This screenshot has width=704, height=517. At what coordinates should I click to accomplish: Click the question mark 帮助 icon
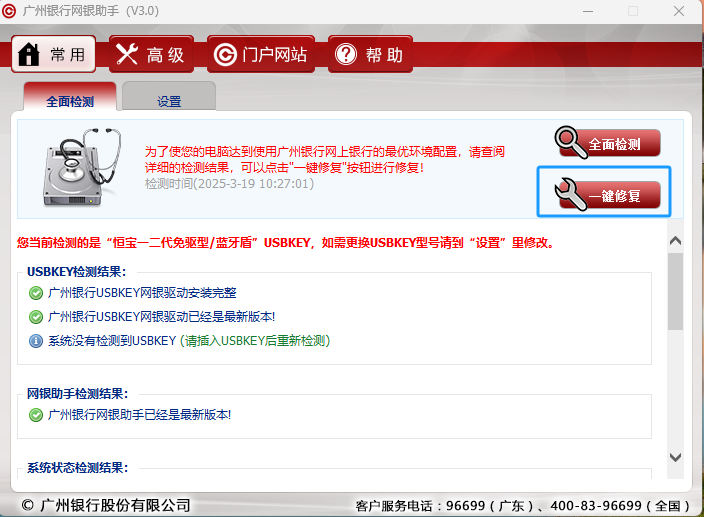pos(344,54)
